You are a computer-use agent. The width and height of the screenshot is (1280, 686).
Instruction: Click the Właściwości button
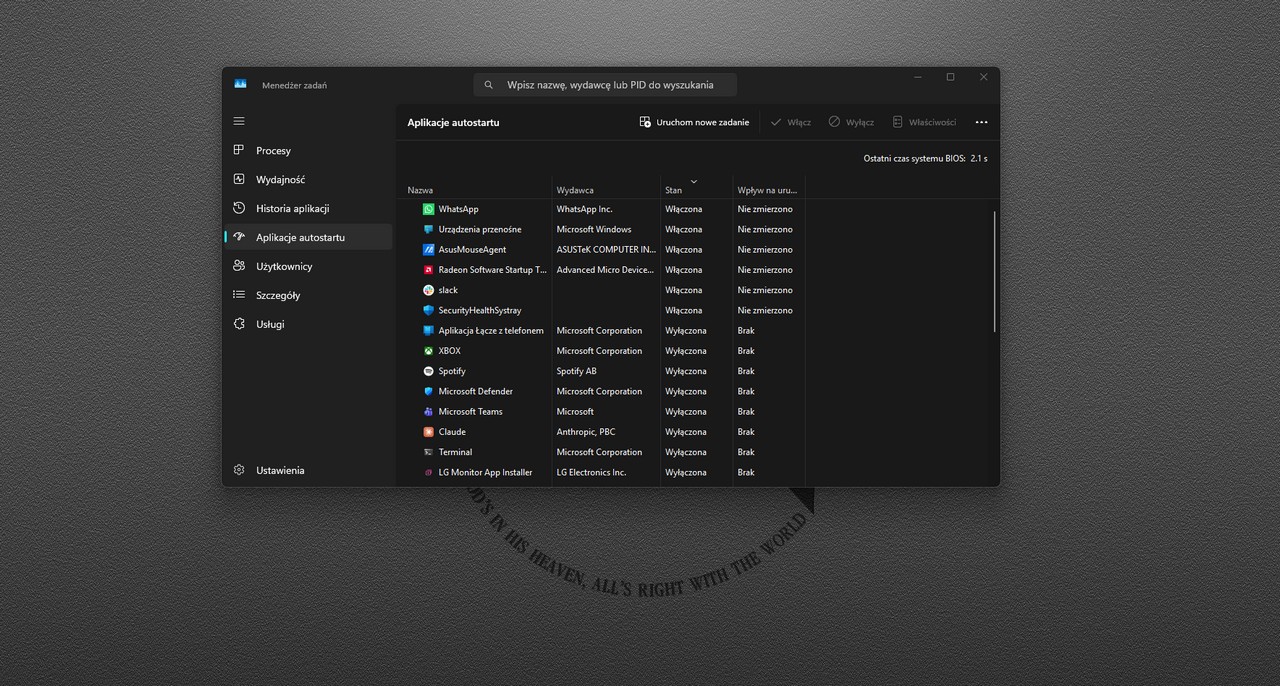coord(924,122)
